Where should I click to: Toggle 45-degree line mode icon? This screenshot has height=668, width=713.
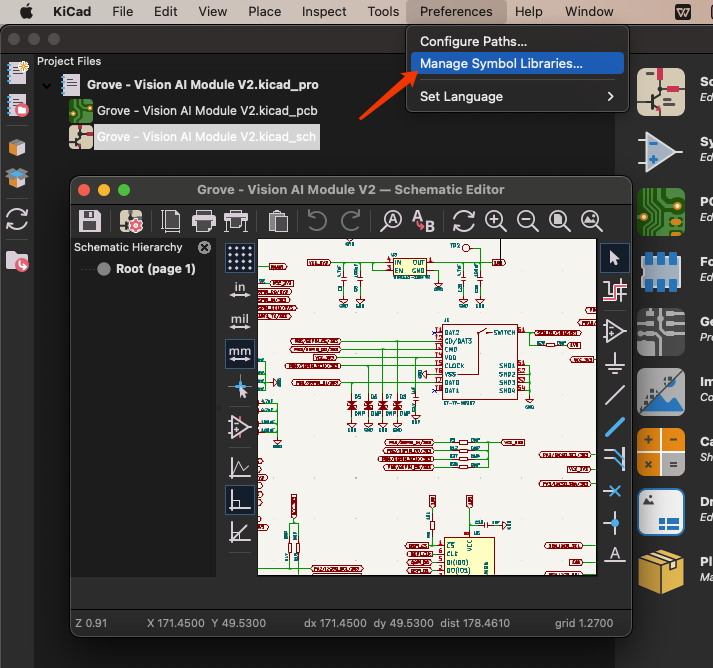click(x=240, y=532)
